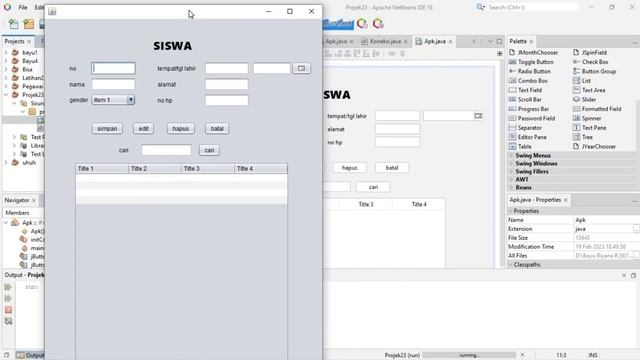This screenshot has height=360, width=640.
Task: Switch to Navigator panel tab
Action: point(17,200)
